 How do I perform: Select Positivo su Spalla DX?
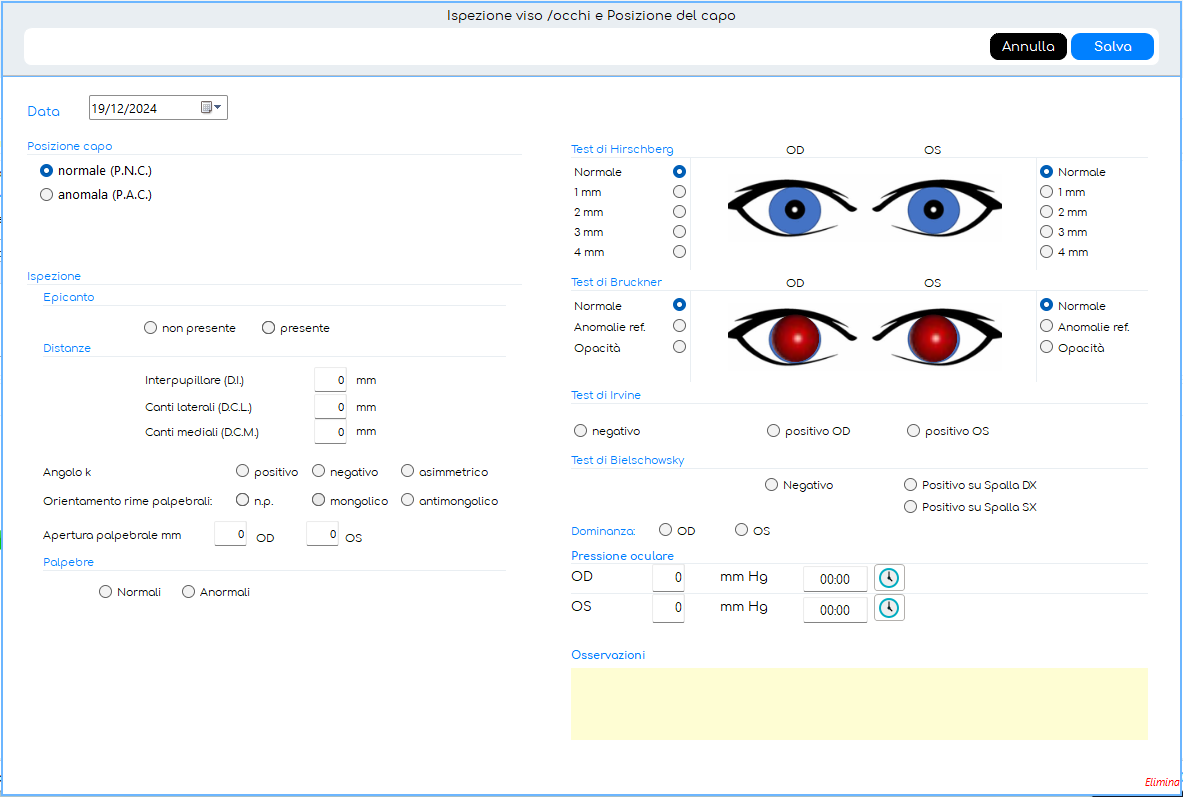click(910, 485)
